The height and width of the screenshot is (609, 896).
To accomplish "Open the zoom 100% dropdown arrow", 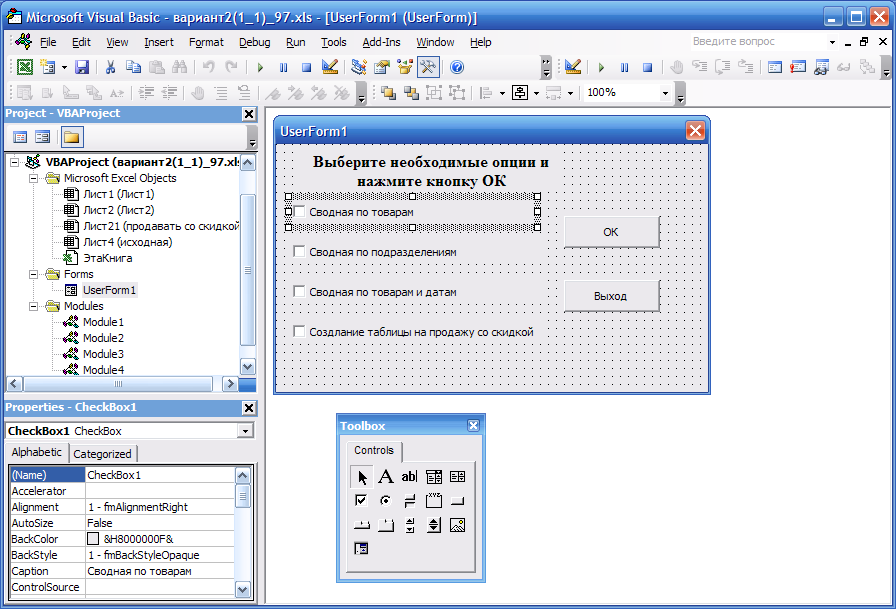I will [x=665, y=93].
